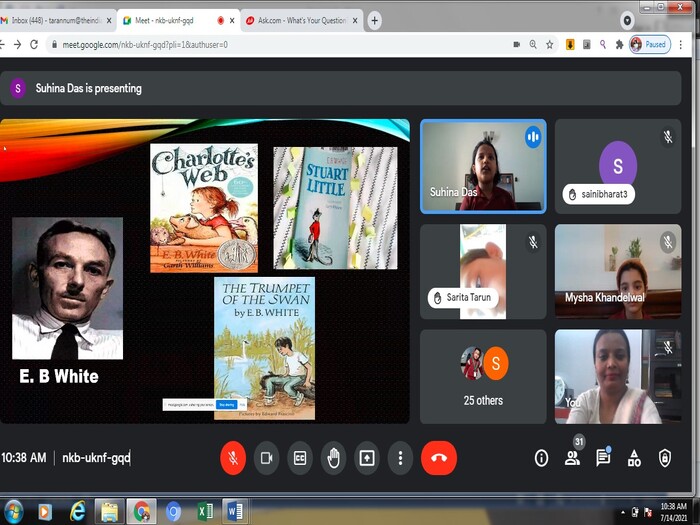Bookmark this page with the star

click(x=550, y=44)
